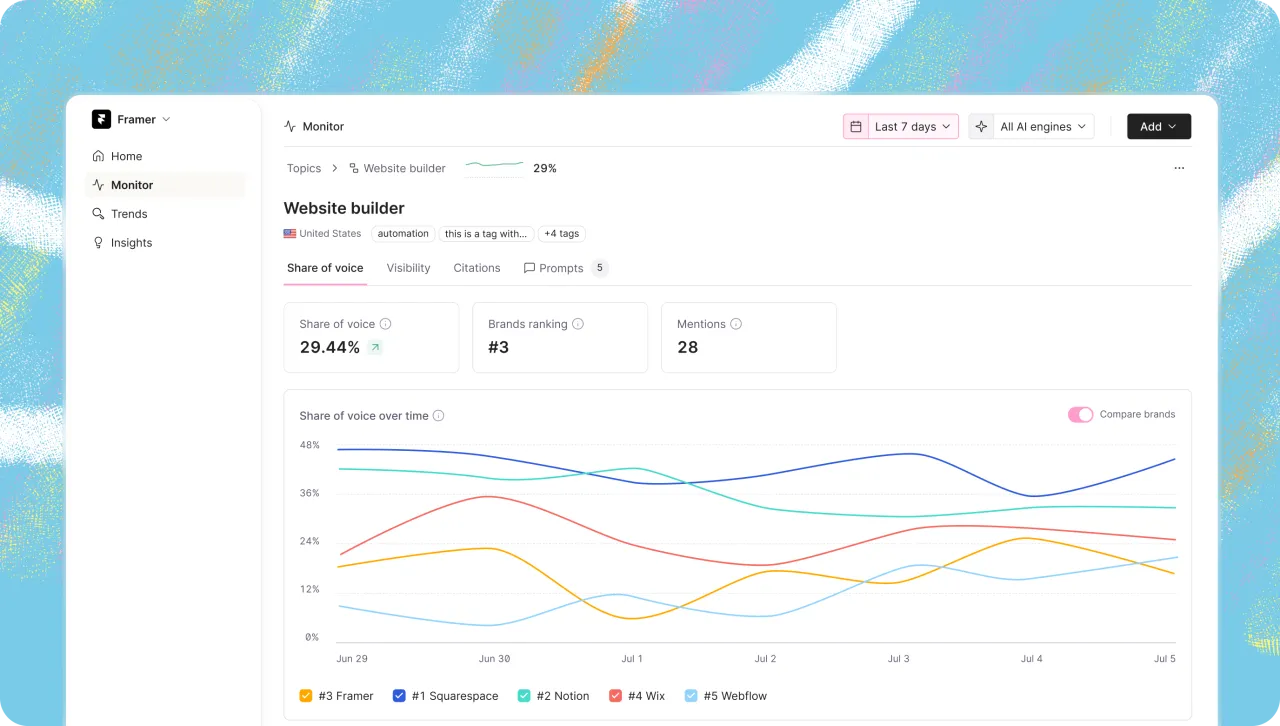Switch to the Visibility tab
1280x726 pixels.
pyautogui.click(x=408, y=268)
